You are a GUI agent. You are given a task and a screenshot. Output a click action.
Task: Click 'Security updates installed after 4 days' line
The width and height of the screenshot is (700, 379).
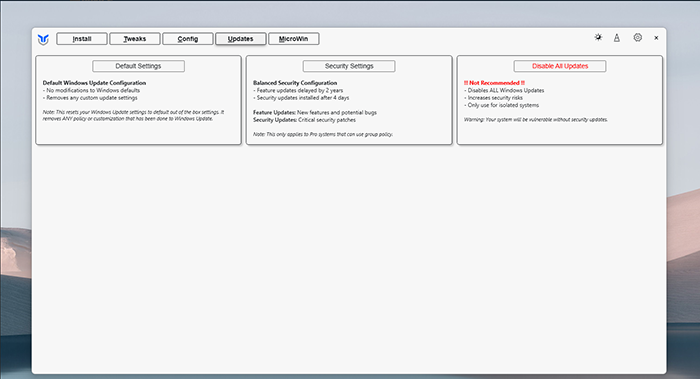point(301,98)
